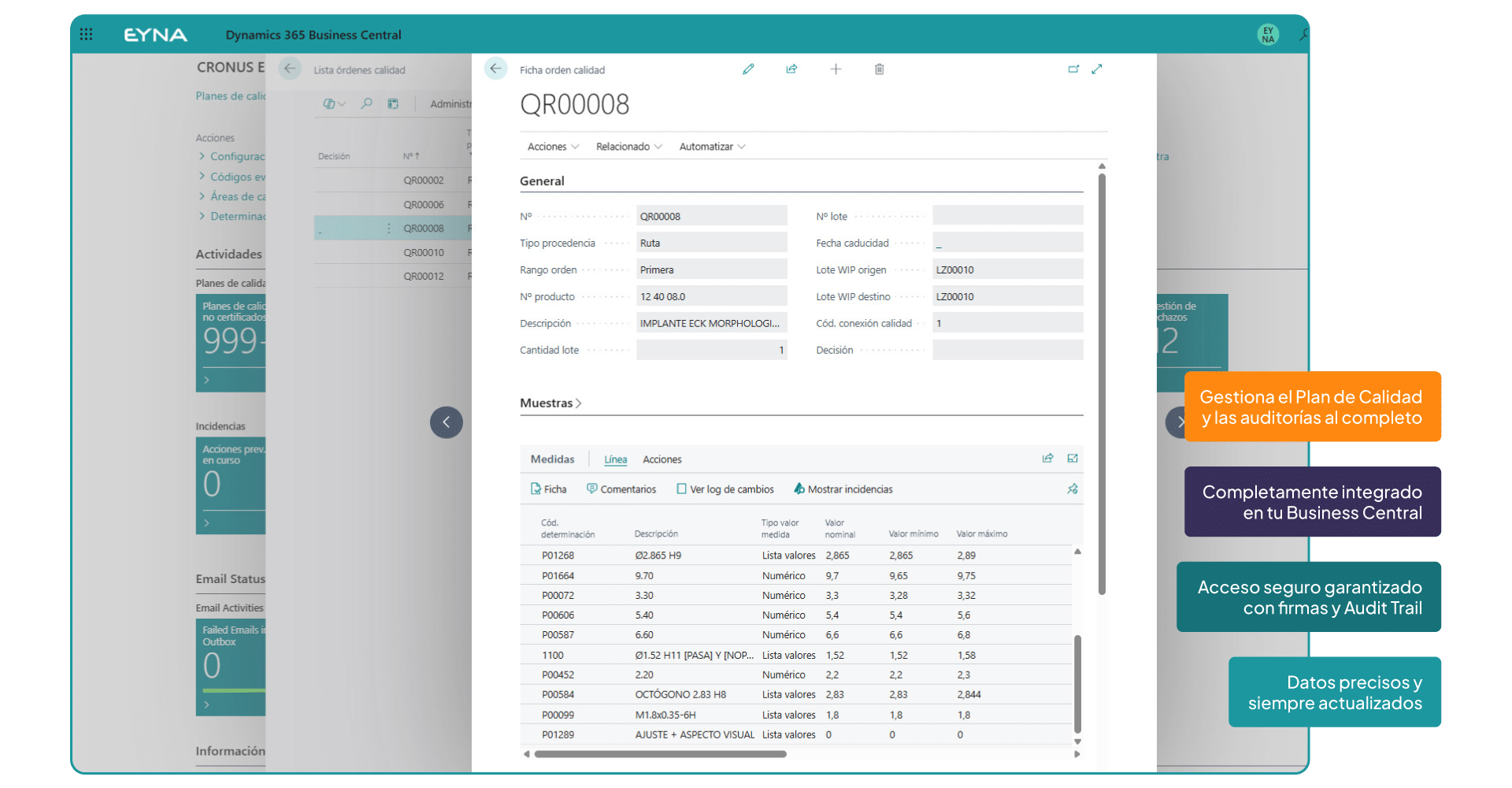1512x788 pixels.
Task: Change the list layout icon
Action: 393,103
